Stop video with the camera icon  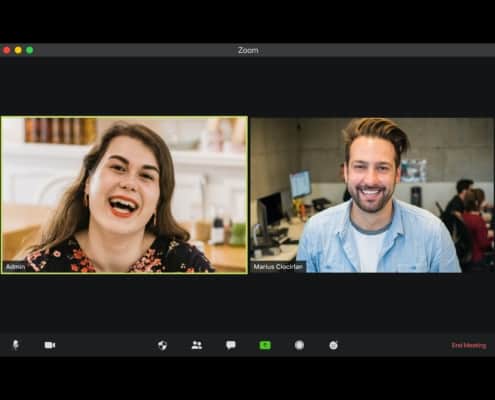[50, 345]
